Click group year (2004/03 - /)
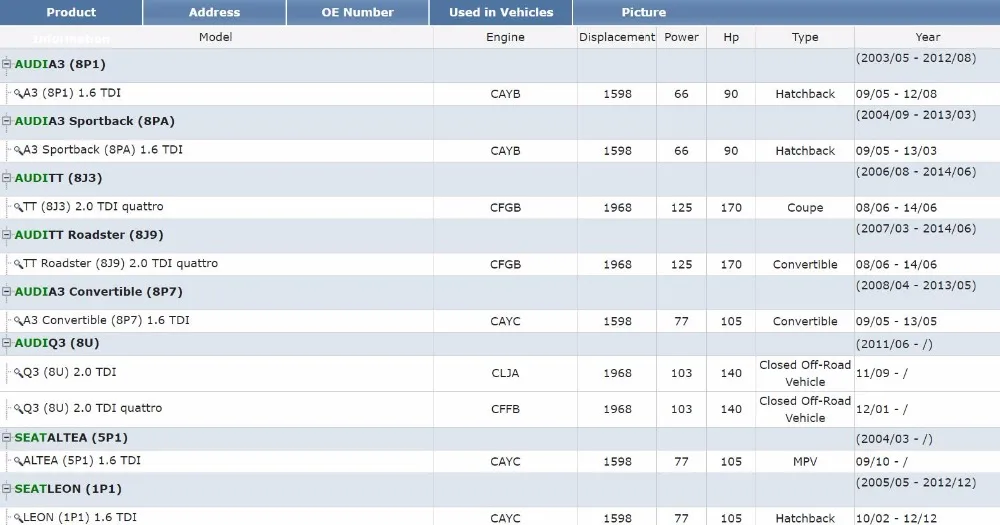This screenshot has width=1000, height=525. click(x=894, y=439)
